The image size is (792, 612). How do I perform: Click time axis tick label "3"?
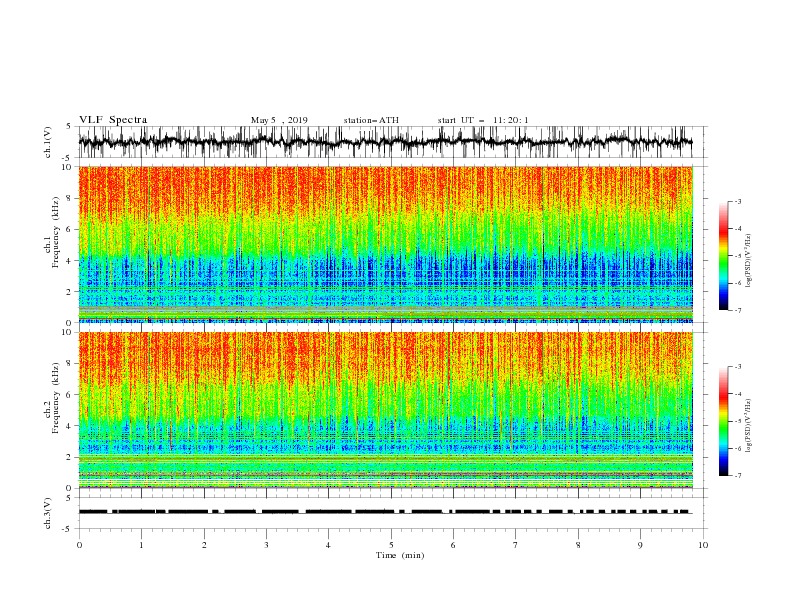[x=266, y=545]
